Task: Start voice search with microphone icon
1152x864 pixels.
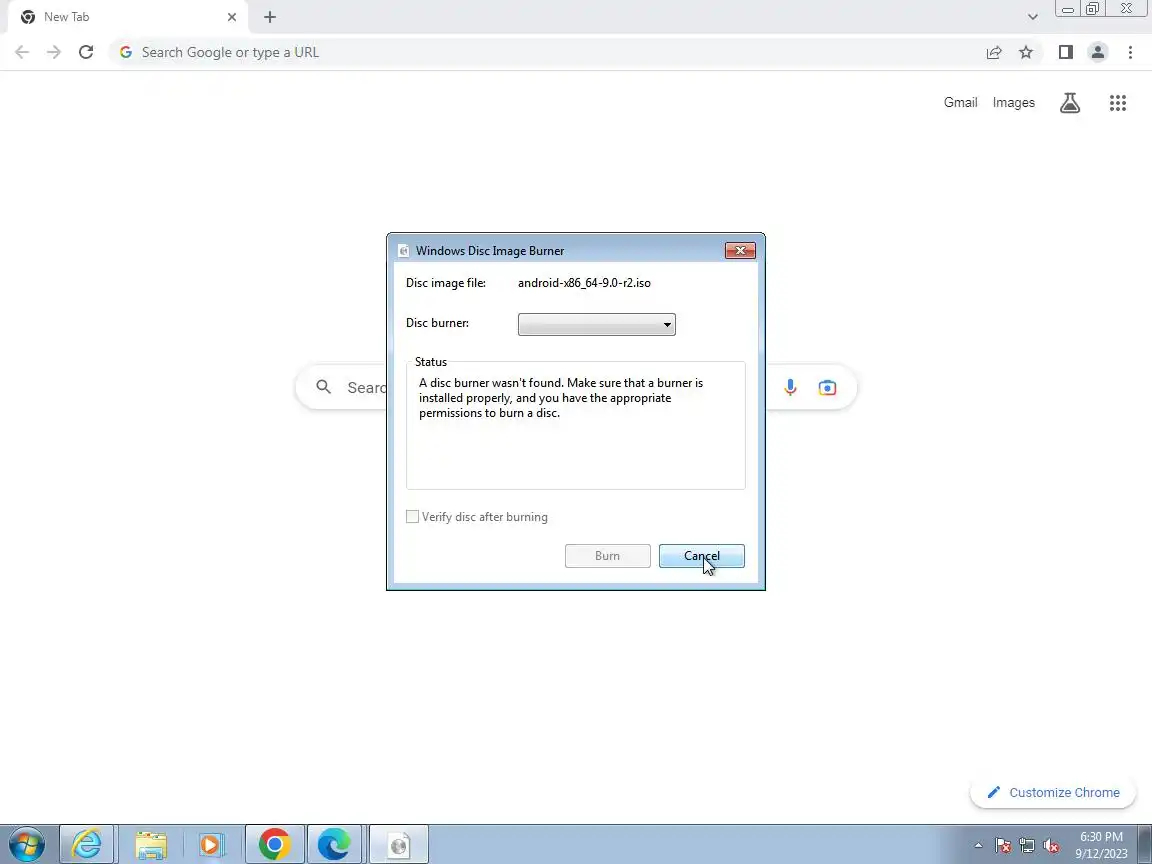Action: pos(790,387)
